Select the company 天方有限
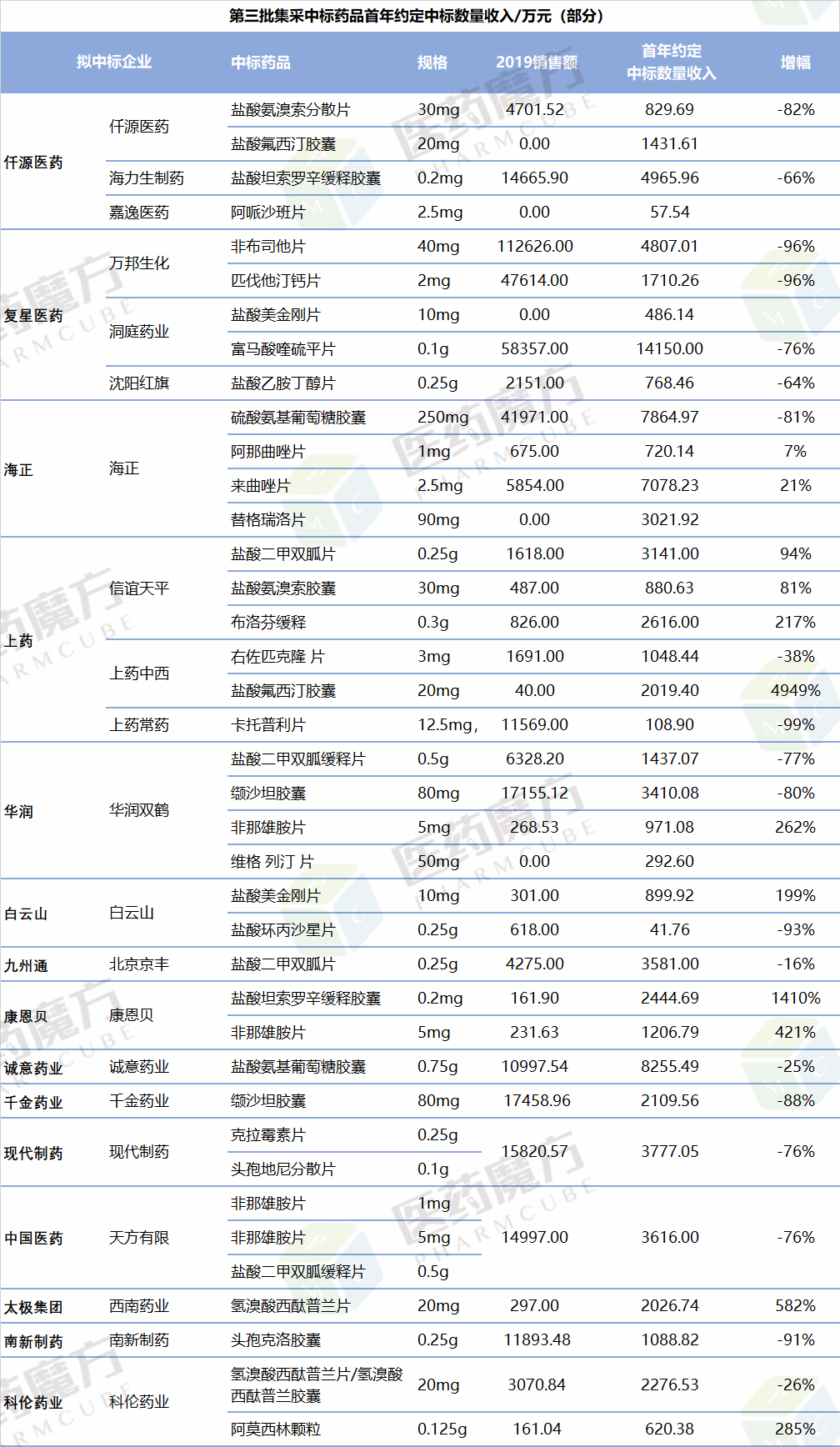Viewport: 840px width, 1447px height. click(x=139, y=1238)
